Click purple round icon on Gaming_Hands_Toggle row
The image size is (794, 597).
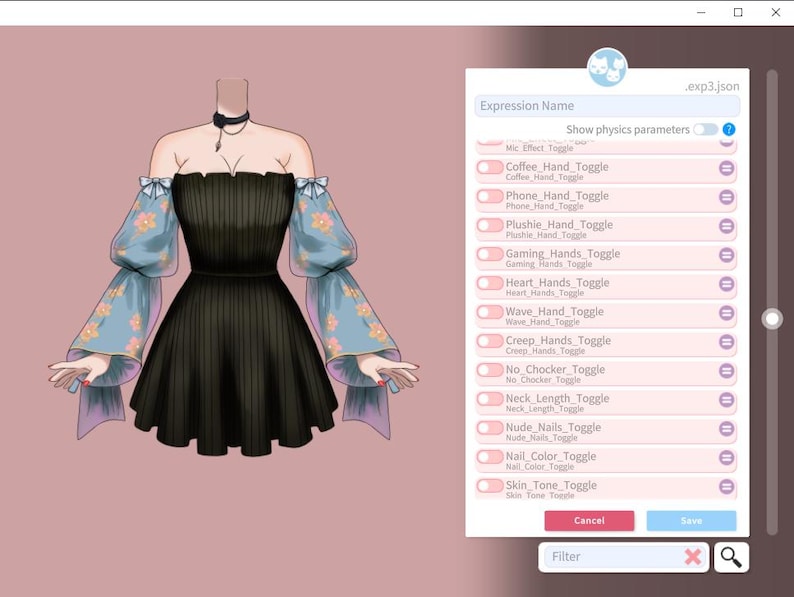[727, 255]
